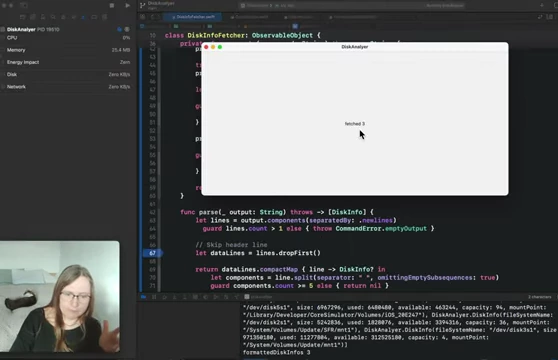
Task: Click the gray gauge icon beside DiskAnalyer process
Action: [127, 30]
